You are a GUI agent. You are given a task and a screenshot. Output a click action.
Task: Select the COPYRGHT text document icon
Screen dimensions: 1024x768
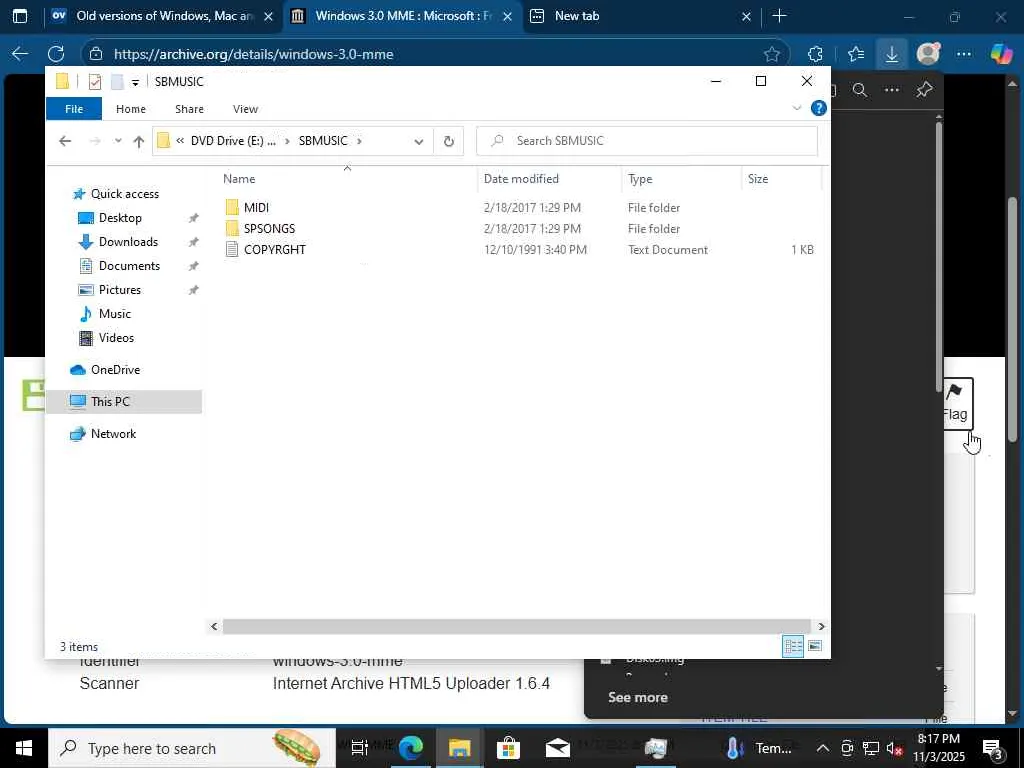click(232, 249)
